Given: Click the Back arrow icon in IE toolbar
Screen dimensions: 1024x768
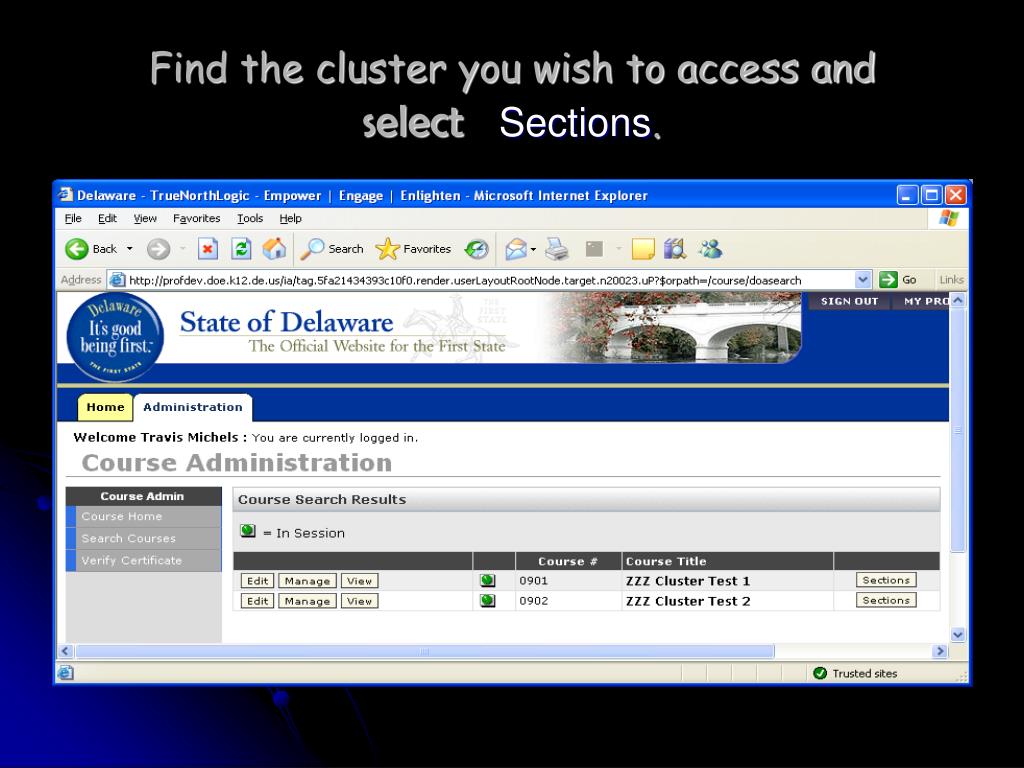Looking at the screenshot, I should click(76, 249).
